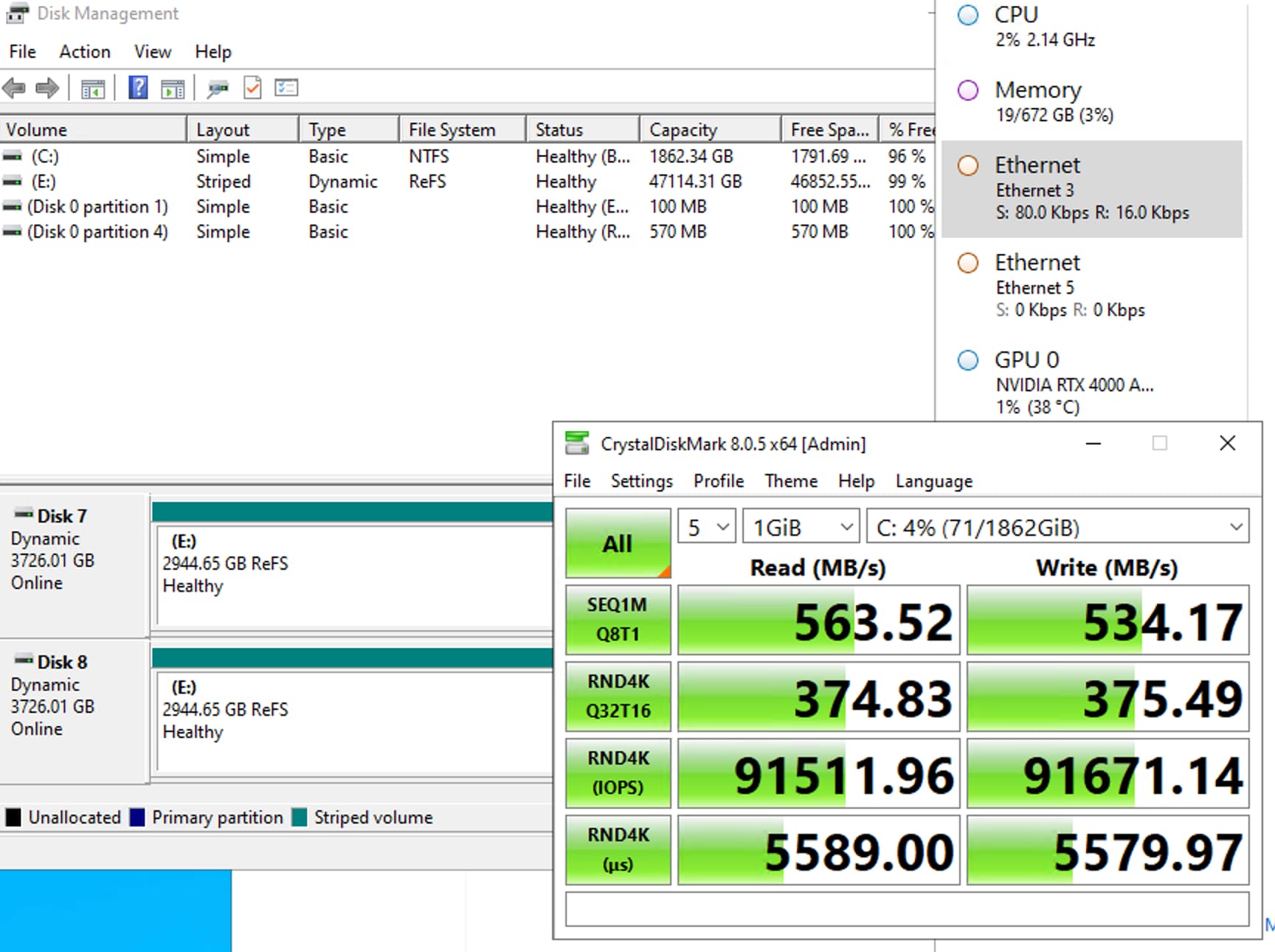Viewport: 1275px width, 952px height.
Task: Start the SEQ1M Q8T1 test button
Action: [x=618, y=620]
